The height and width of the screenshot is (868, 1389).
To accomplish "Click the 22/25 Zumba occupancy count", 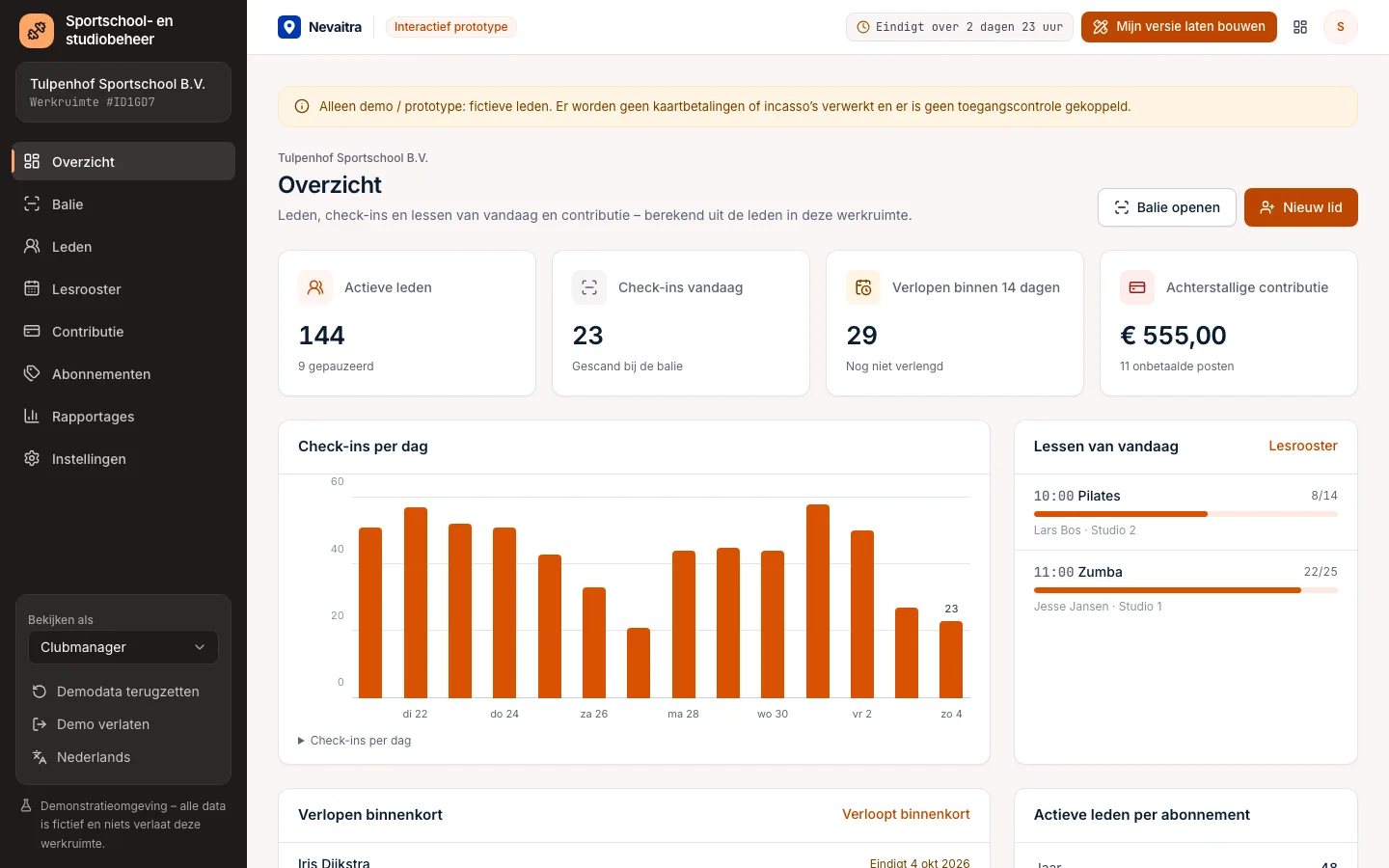I will 1321,572.
